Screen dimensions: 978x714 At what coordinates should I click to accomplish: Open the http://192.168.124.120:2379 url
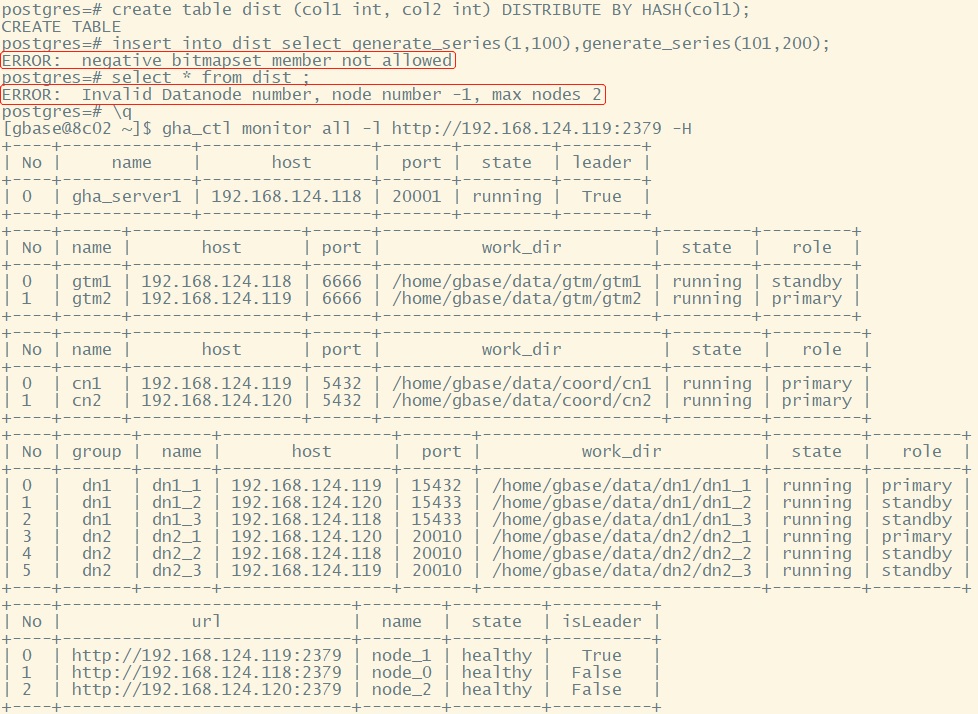pyautogui.click(x=206, y=690)
